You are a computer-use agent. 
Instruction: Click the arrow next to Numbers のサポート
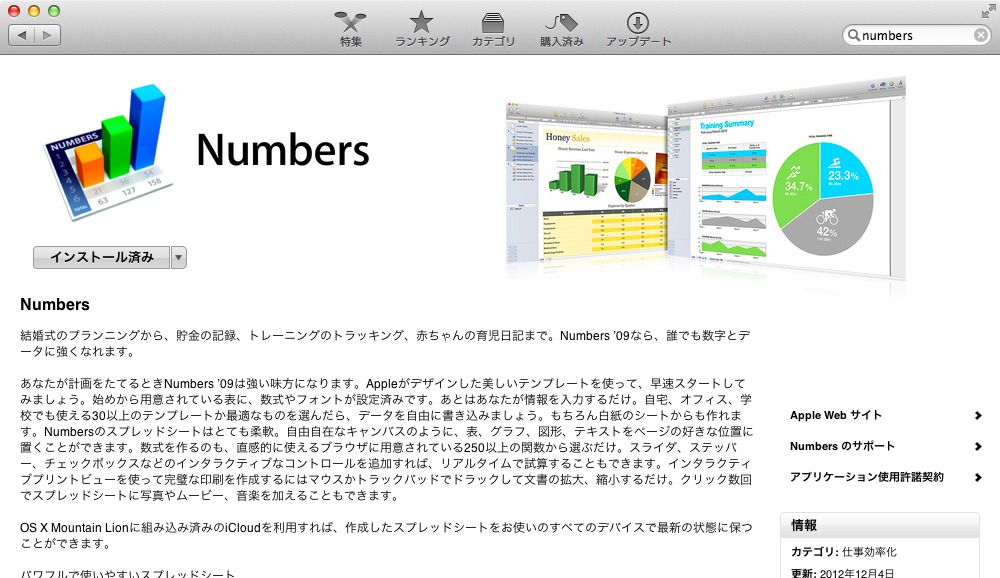pos(978,447)
